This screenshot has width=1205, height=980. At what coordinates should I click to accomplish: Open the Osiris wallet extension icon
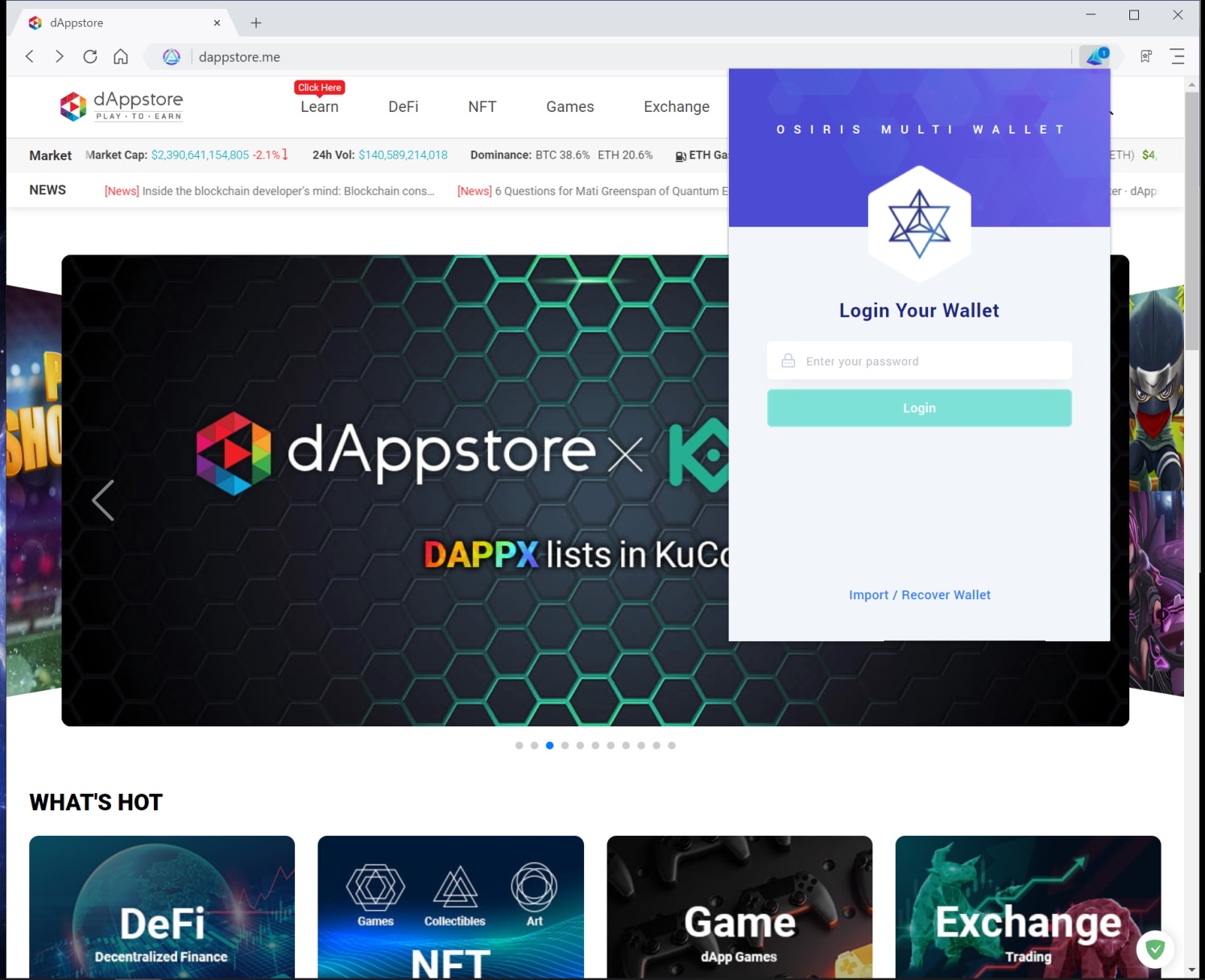[1096, 56]
